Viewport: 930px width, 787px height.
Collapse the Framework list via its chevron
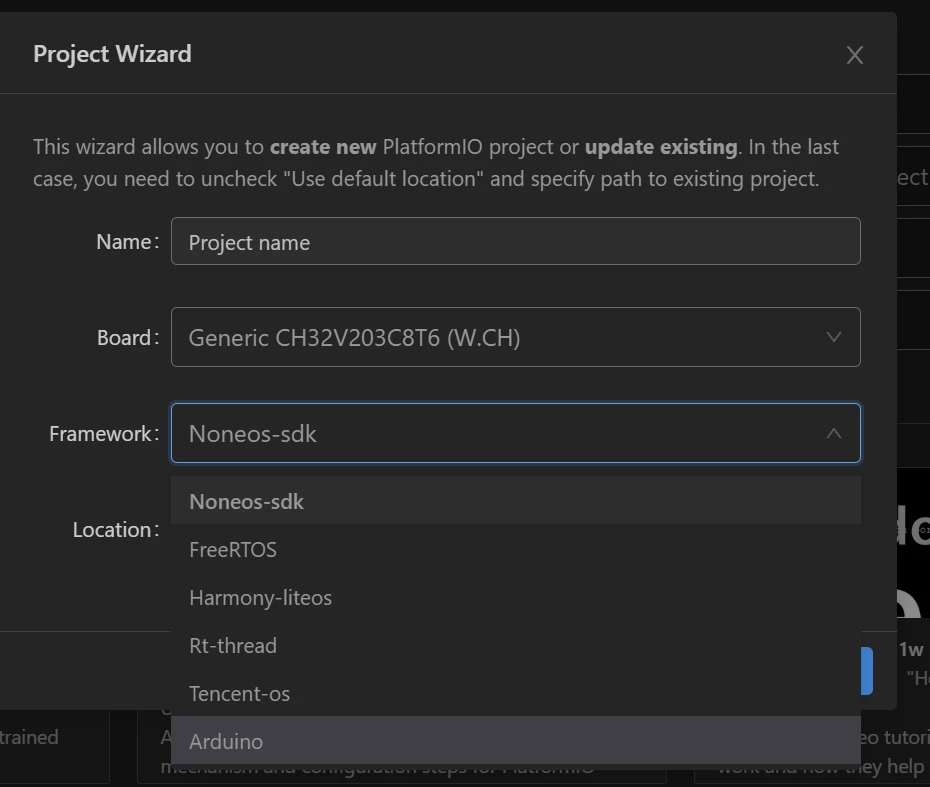pos(833,434)
